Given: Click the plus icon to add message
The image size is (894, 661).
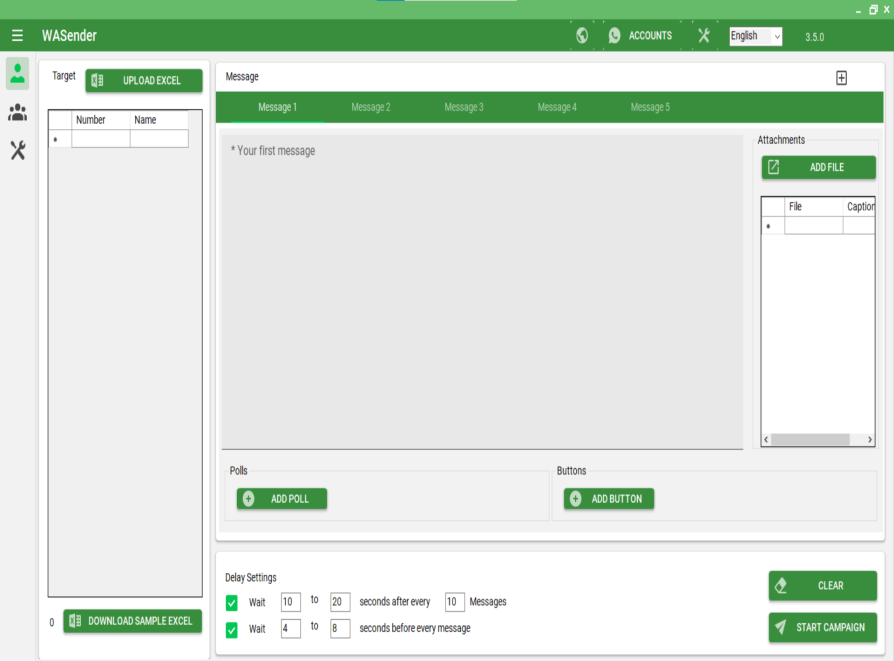Looking at the screenshot, I should (x=841, y=78).
